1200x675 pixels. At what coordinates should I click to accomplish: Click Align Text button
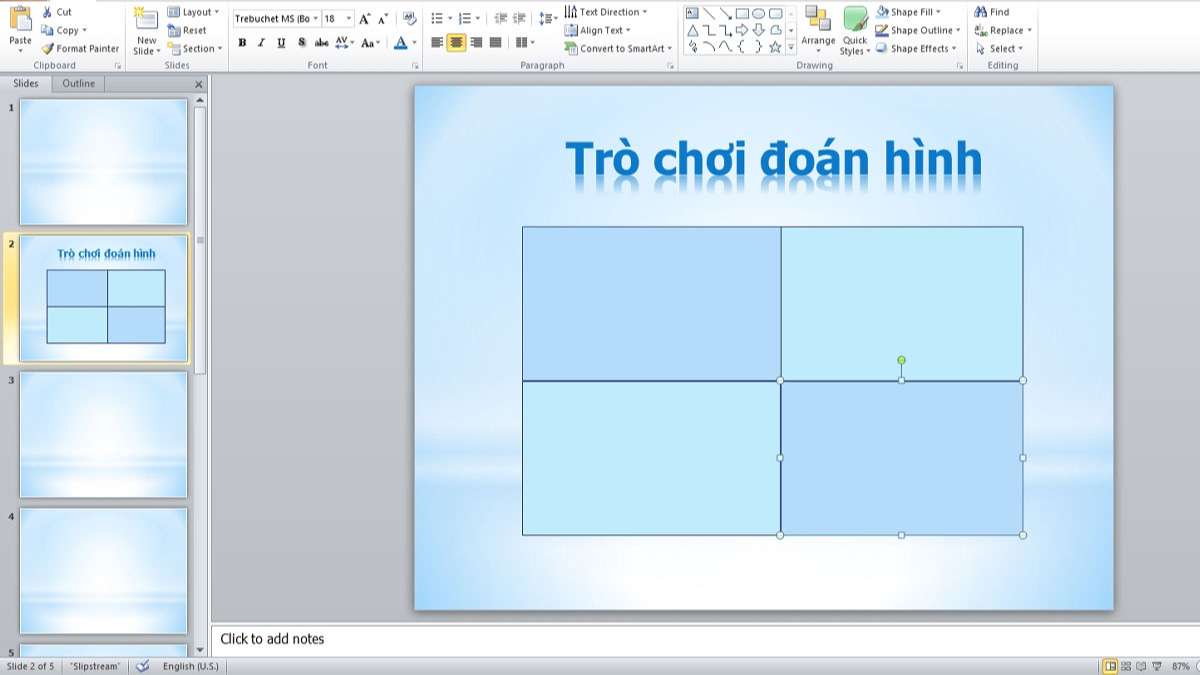pos(598,30)
